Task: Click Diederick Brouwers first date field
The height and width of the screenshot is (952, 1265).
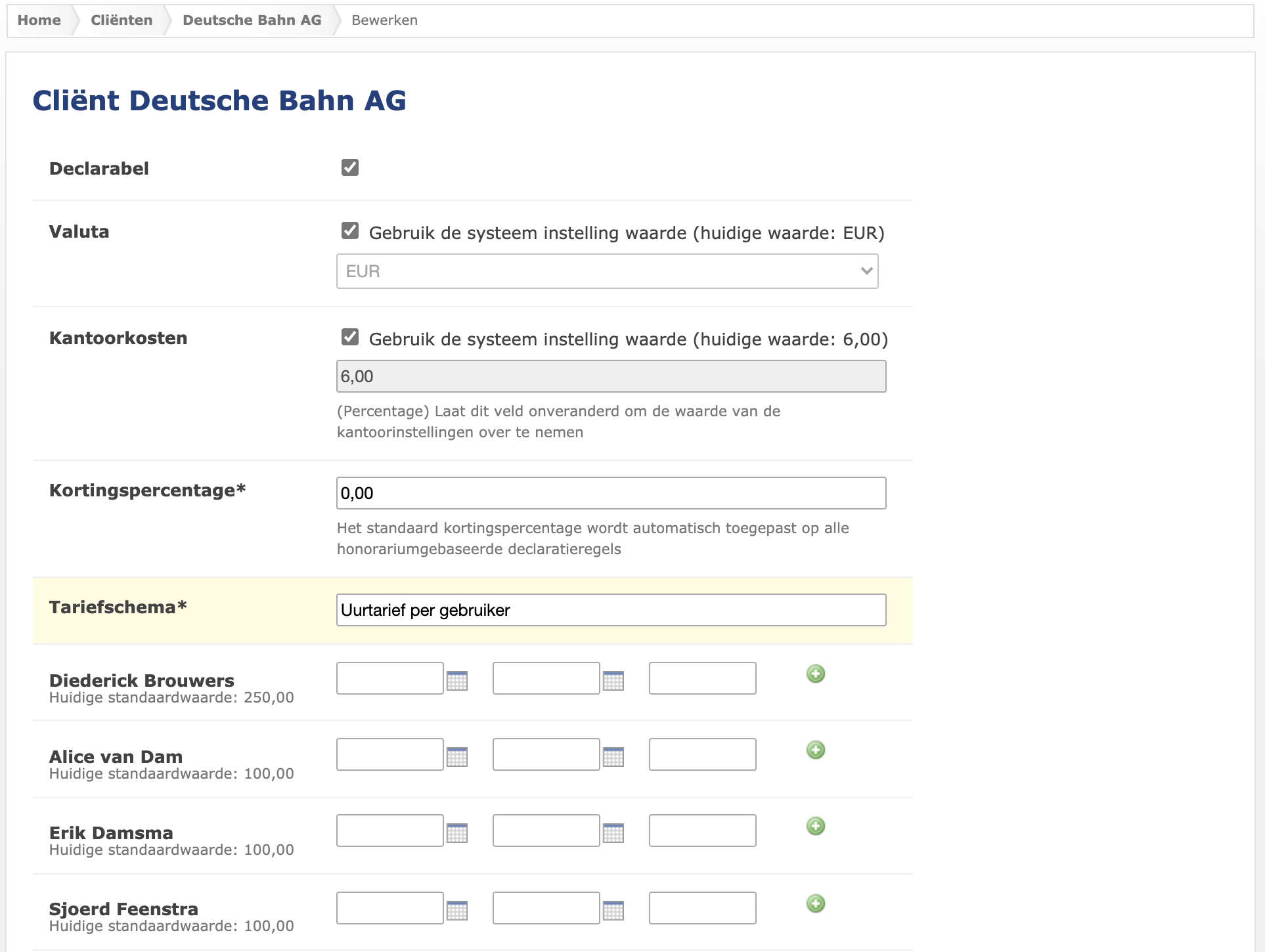Action: point(390,678)
